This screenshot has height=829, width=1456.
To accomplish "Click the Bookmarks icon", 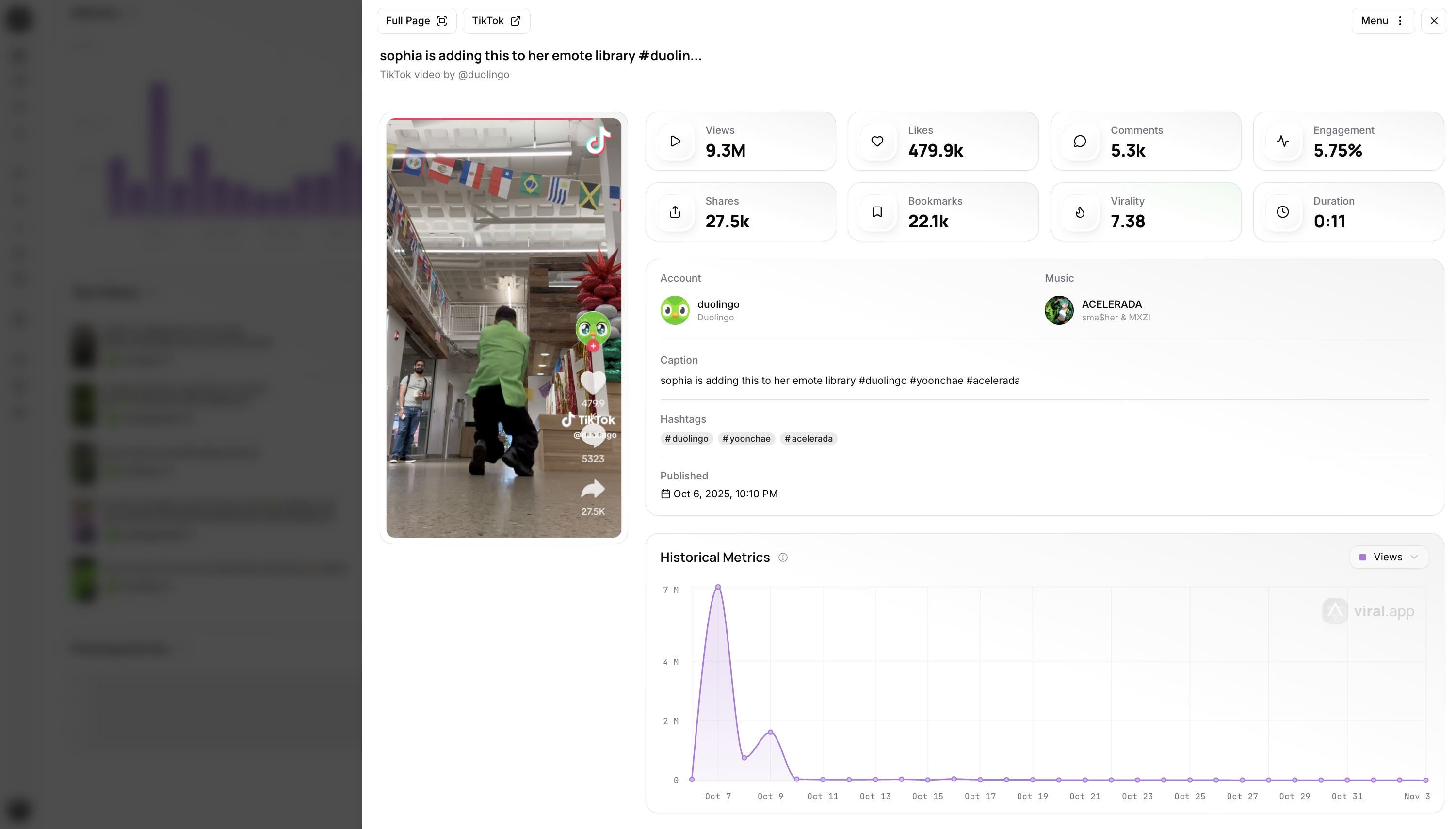I will pos(877,212).
